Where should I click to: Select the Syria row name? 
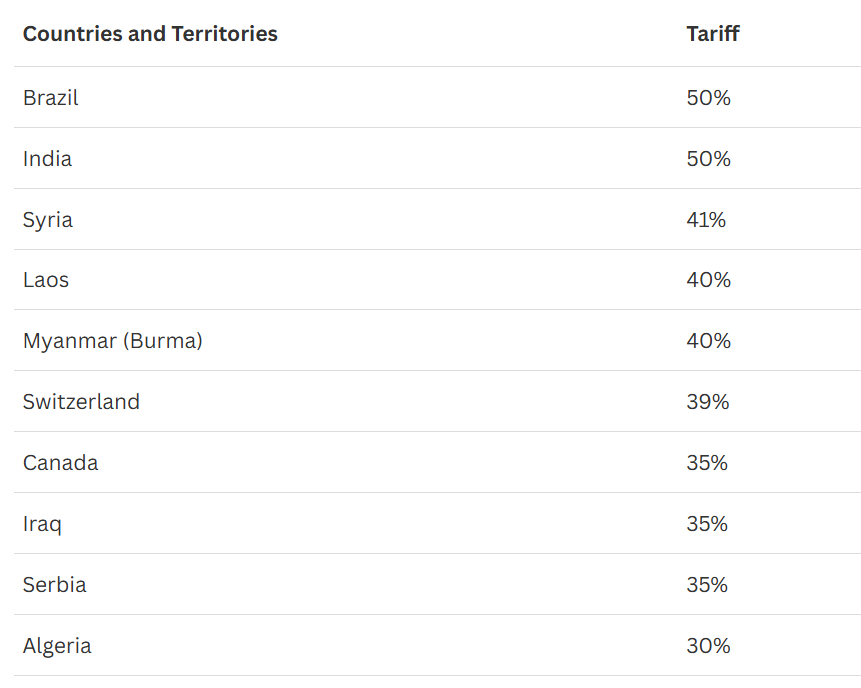pyautogui.click(x=48, y=221)
